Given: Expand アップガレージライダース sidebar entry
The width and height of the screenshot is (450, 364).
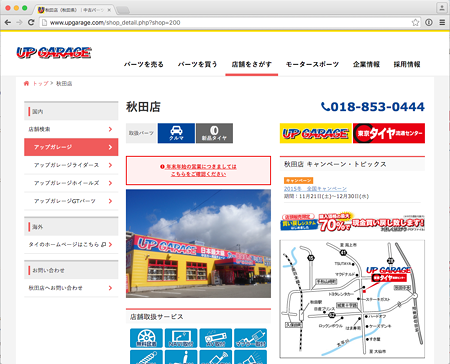Looking at the screenshot, I should (71, 165).
